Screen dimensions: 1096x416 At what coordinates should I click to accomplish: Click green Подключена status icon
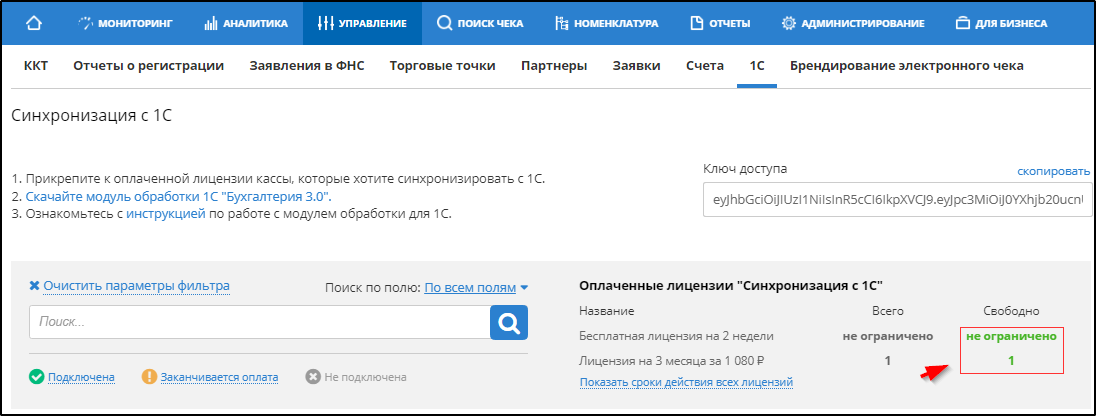click(x=37, y=377)
